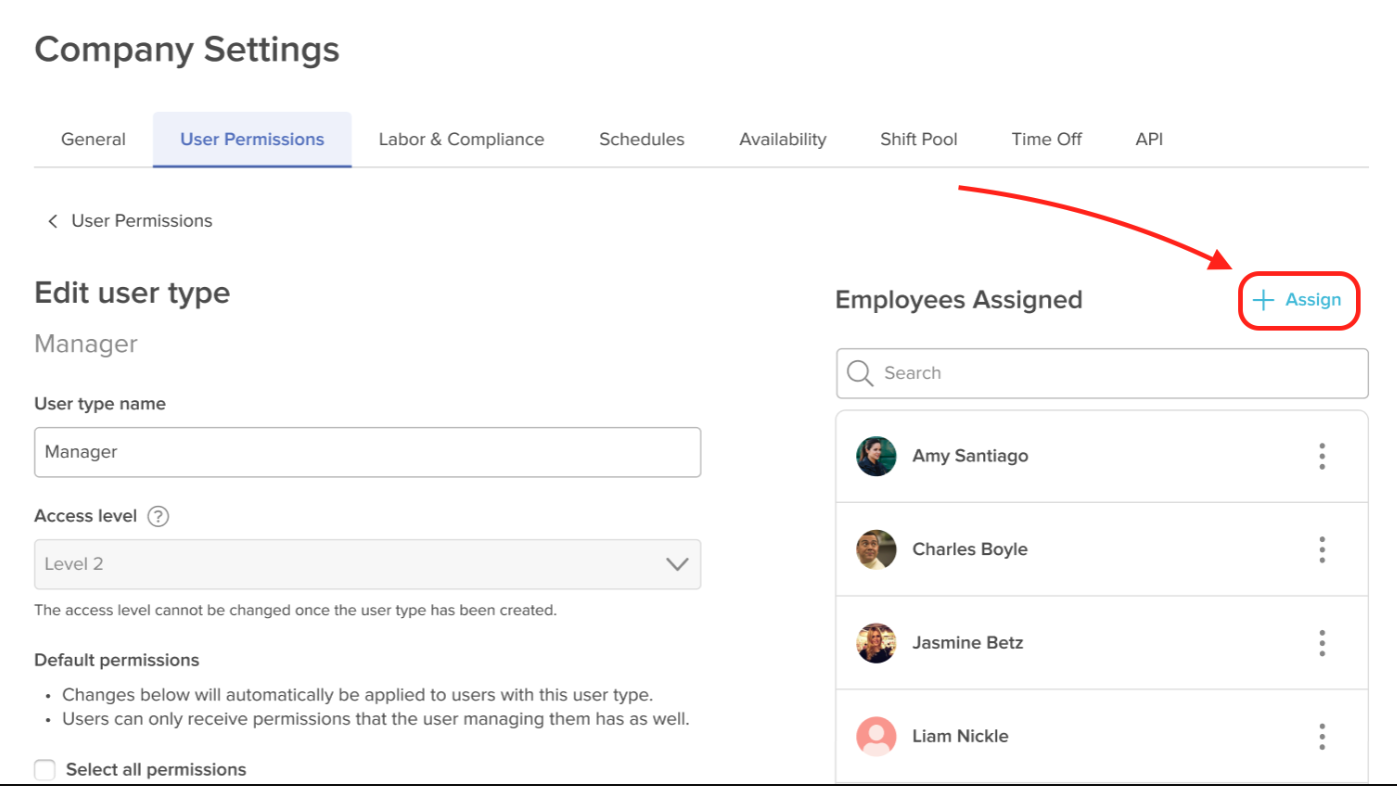This screenshot has width=1397, height=786.
Task: Go back via User Permissions breadcrumb link
Action: point(142,221)
